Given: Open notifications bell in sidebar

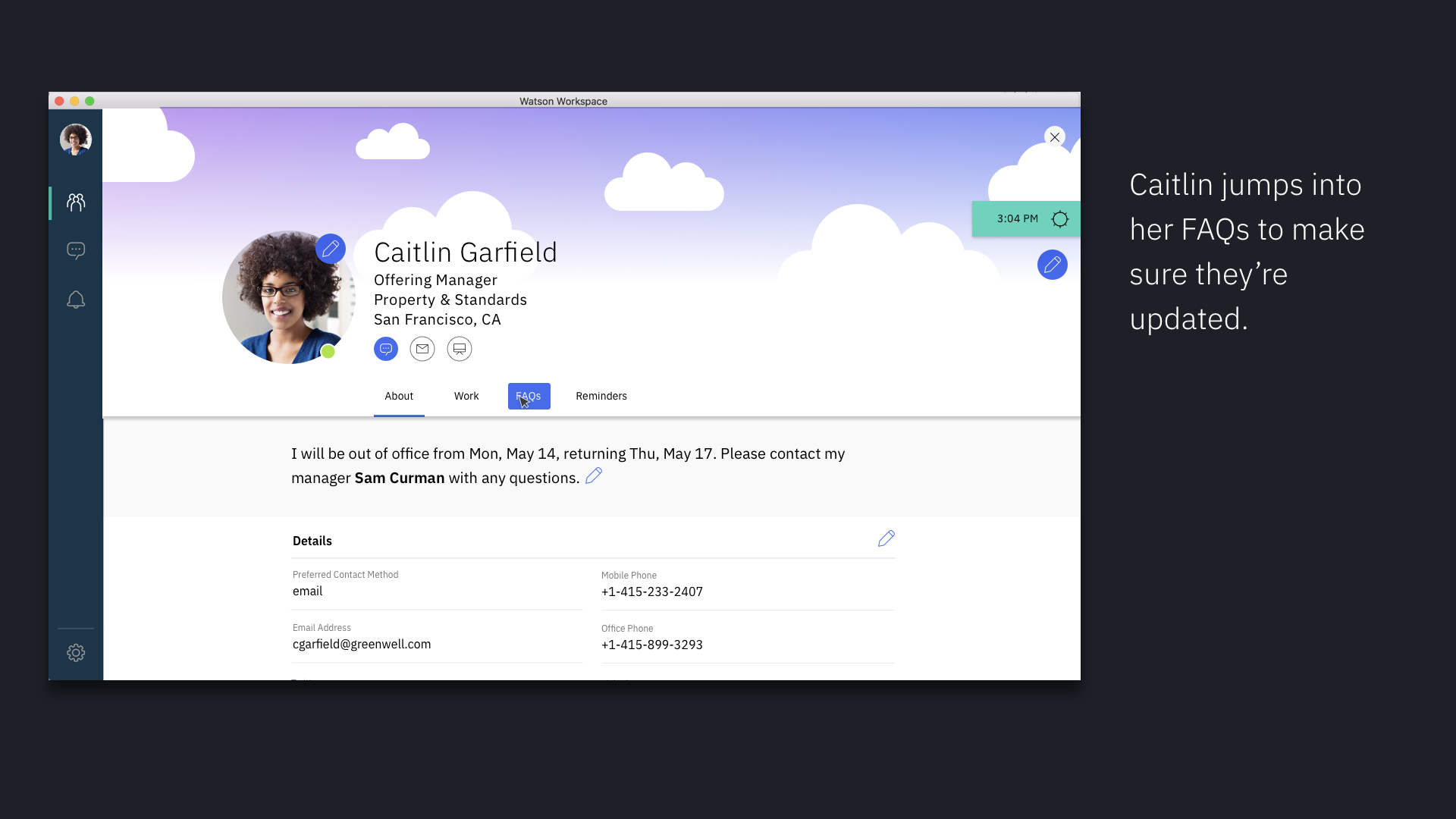Looking at the screenshot, I should (76, 300).
